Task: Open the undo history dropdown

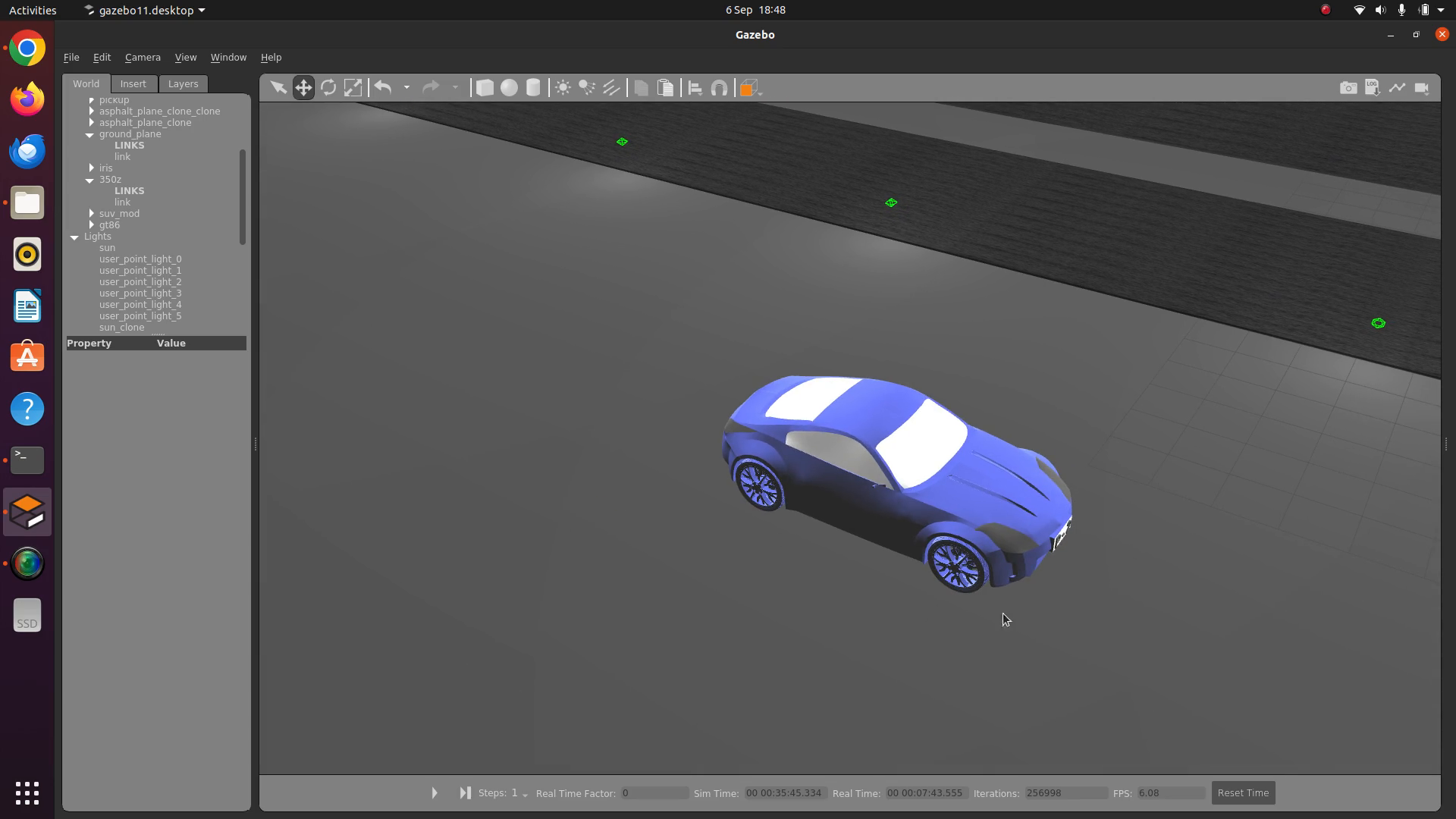Action: pyautogui.click(x=406, y=87)
